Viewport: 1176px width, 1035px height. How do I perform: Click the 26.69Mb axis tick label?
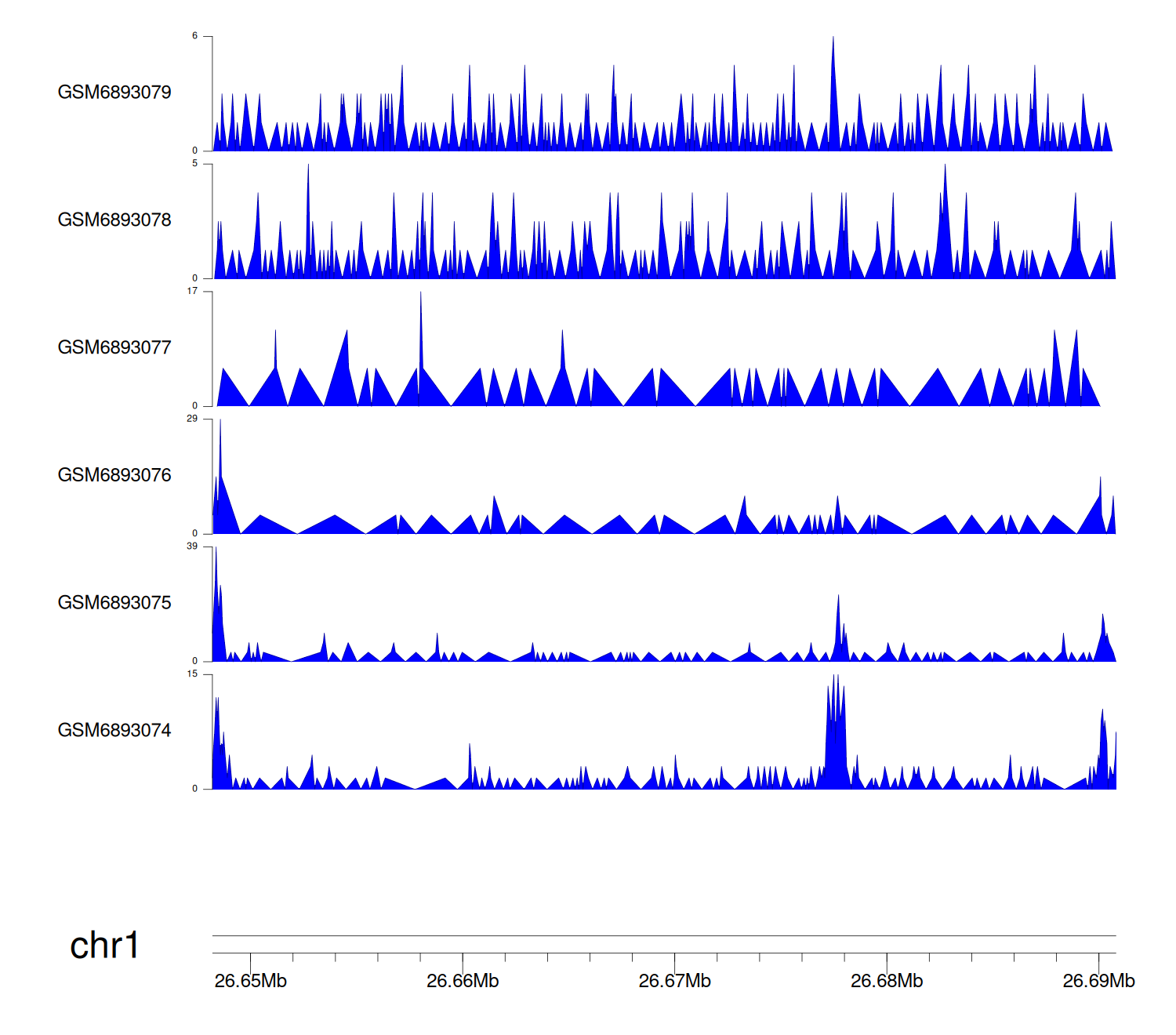1098,982
